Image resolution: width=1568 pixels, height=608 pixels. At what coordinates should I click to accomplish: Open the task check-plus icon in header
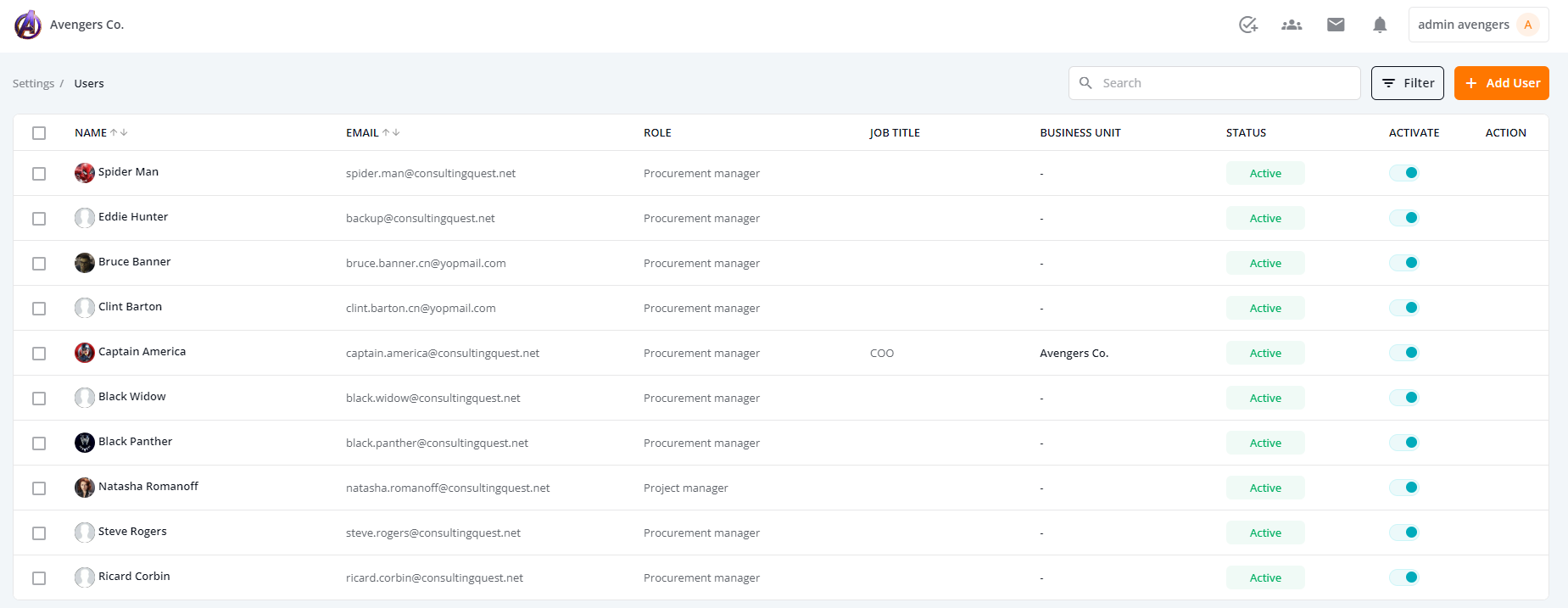(1247, 25)
